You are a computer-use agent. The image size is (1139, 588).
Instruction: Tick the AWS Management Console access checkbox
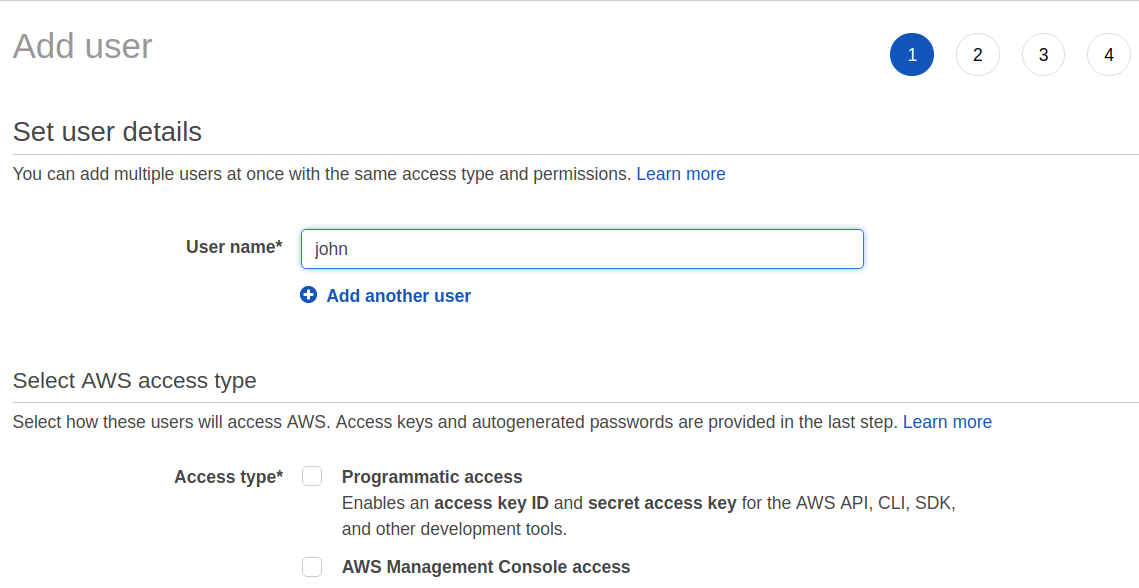click(x=312, y=567)
